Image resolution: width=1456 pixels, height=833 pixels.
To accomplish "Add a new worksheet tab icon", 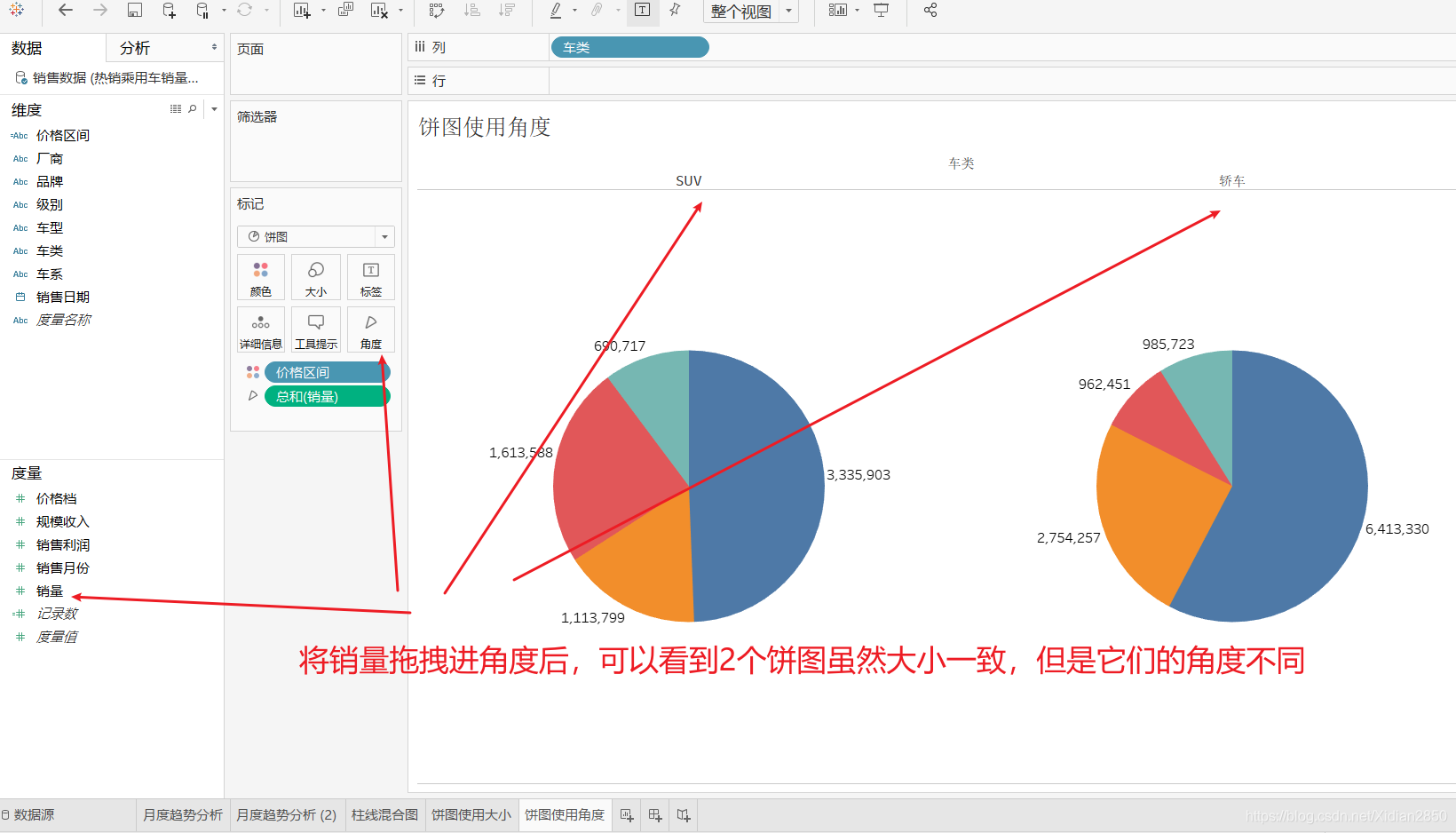I will (x=627, y=814).
